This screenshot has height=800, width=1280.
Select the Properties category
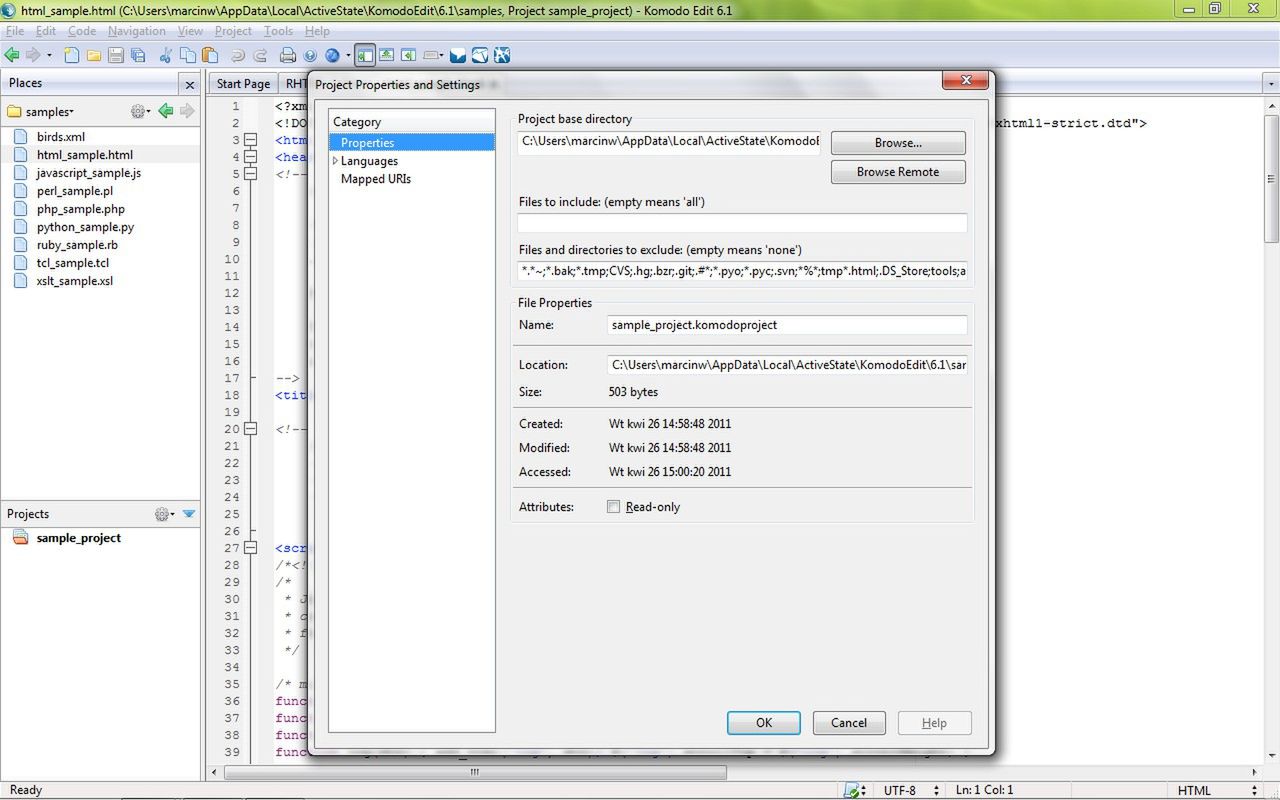[412, 143]
